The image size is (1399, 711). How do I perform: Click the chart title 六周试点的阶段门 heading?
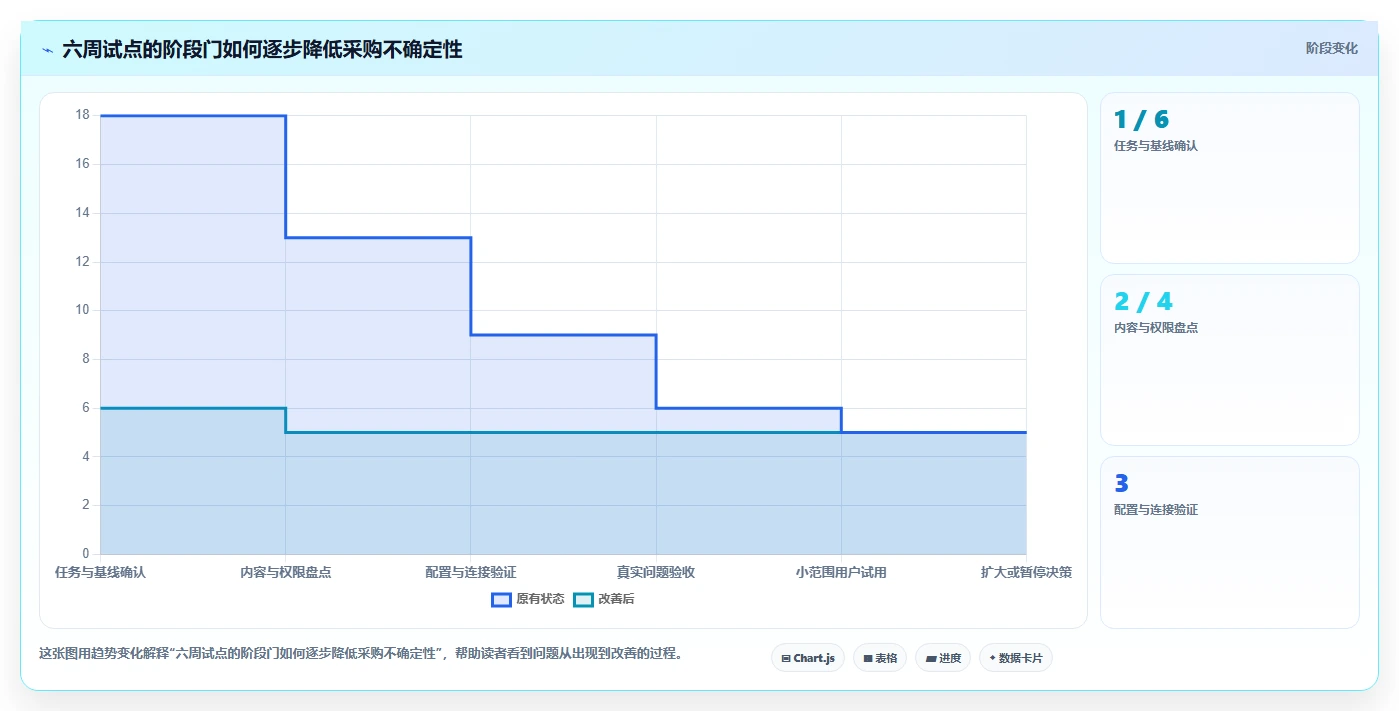click(x=262, y=49)
